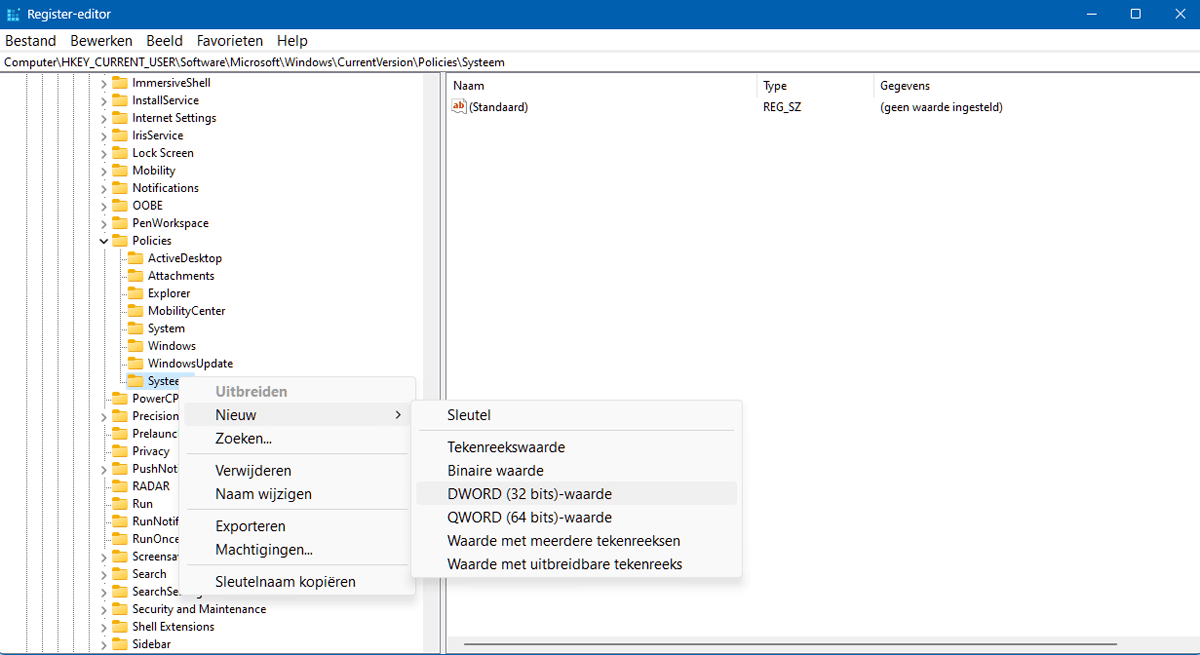Open the Help menu
This screenshot has height=655, width=1200.
pos(292,41)
